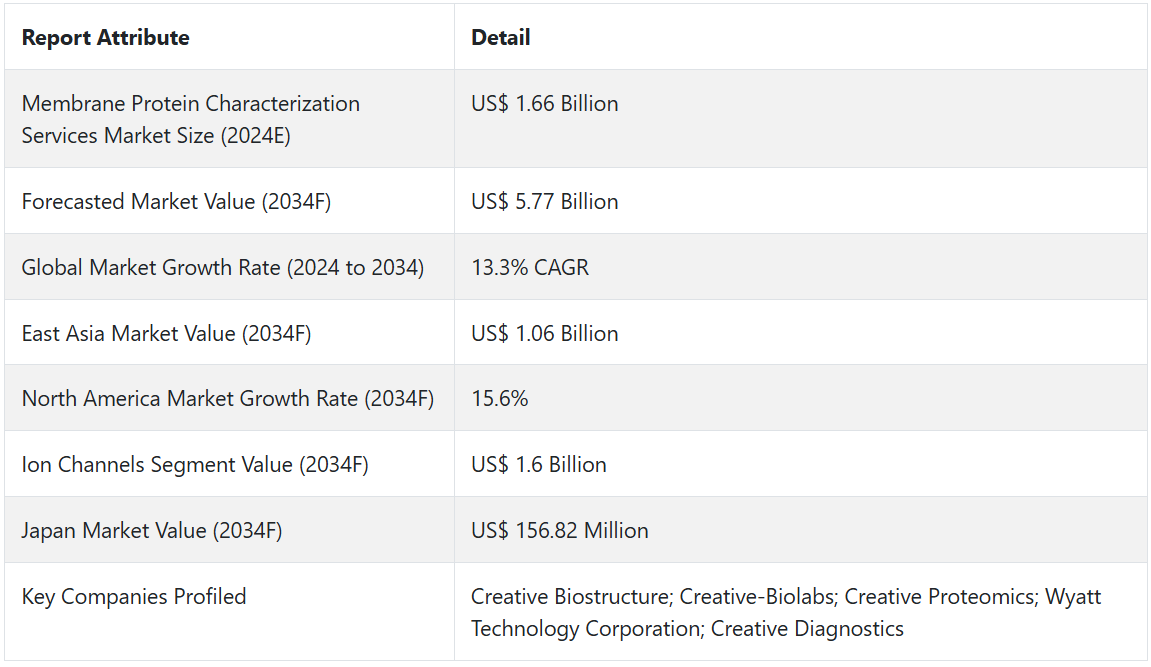The image size is (1151, 667).
Task: Click the US$ 1.06 Billion value
Action: [544, 334]
